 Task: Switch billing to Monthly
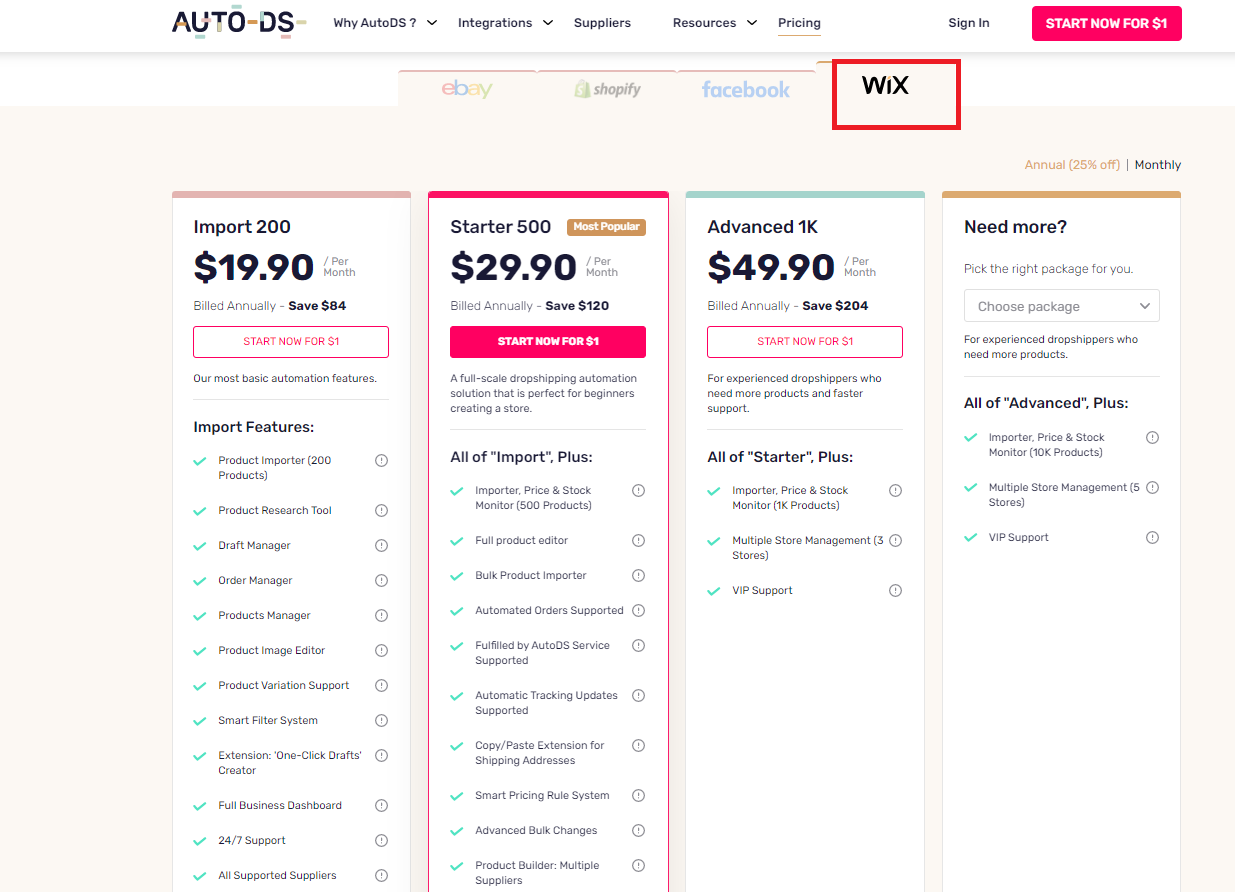(1157, 165)
